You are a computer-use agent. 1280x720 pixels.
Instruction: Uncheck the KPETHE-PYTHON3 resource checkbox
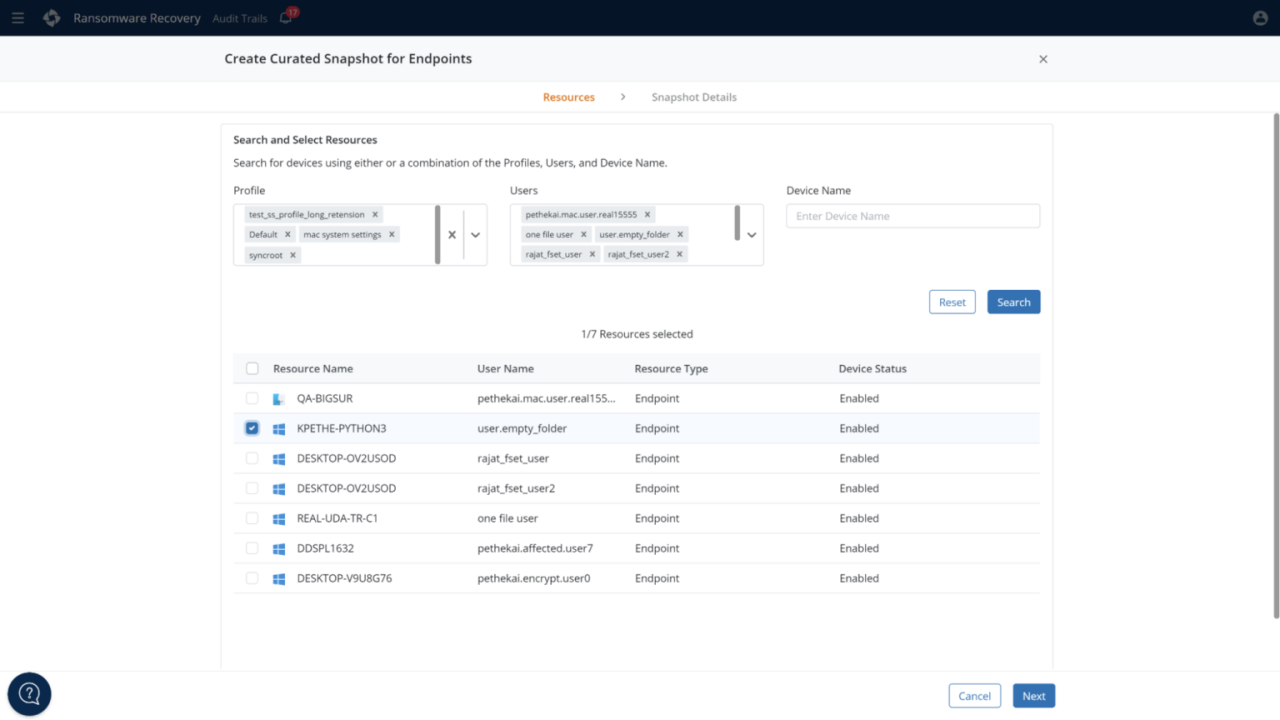click(252, 428)
